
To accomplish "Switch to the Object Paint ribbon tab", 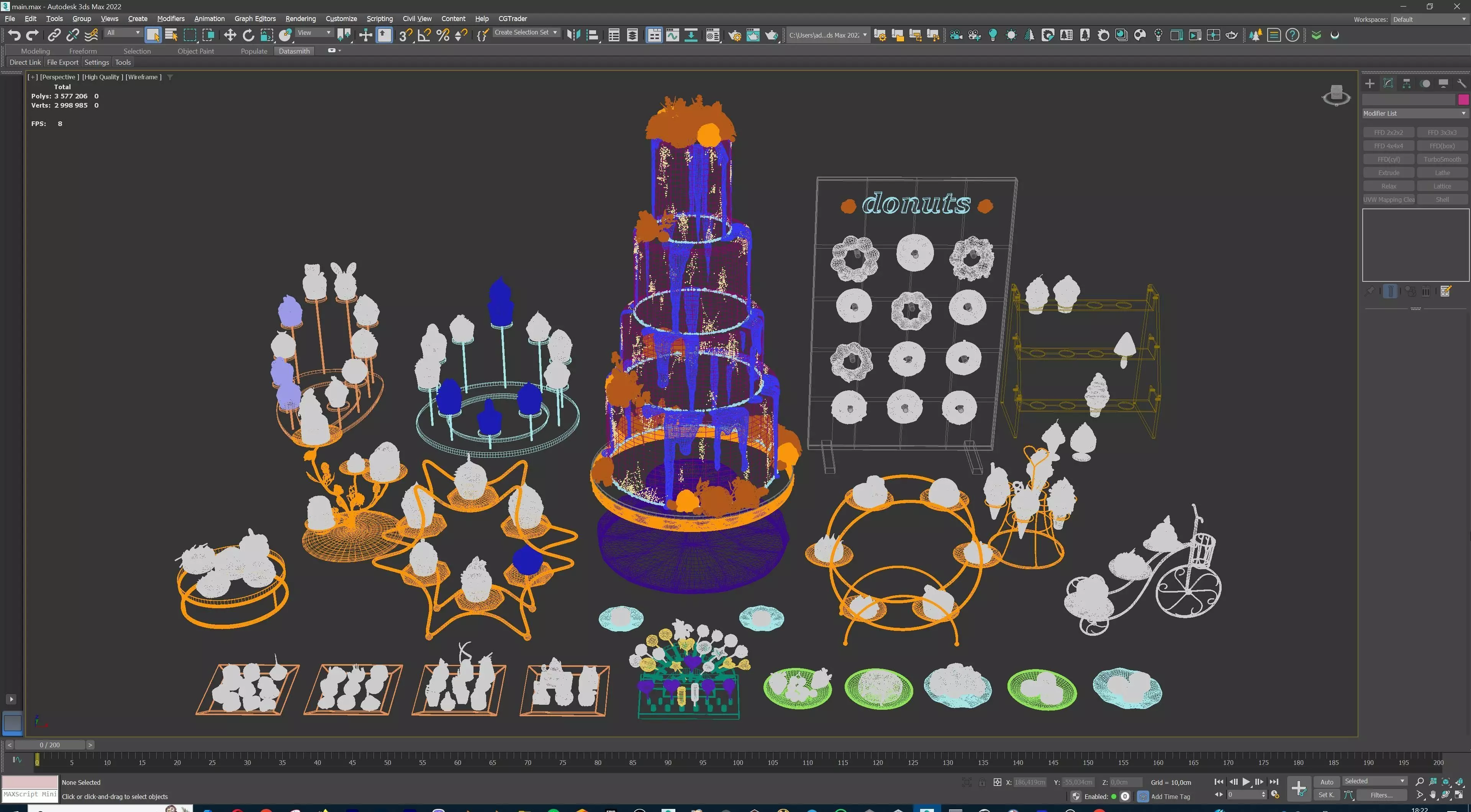I will coord(195,51).
